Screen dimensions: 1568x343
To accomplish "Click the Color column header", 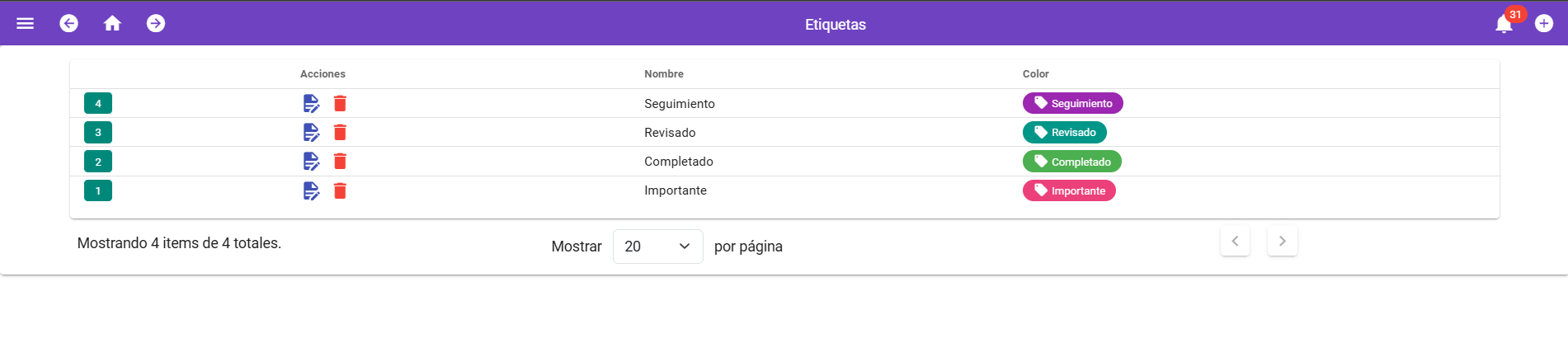I will [x=1036, y=74].
